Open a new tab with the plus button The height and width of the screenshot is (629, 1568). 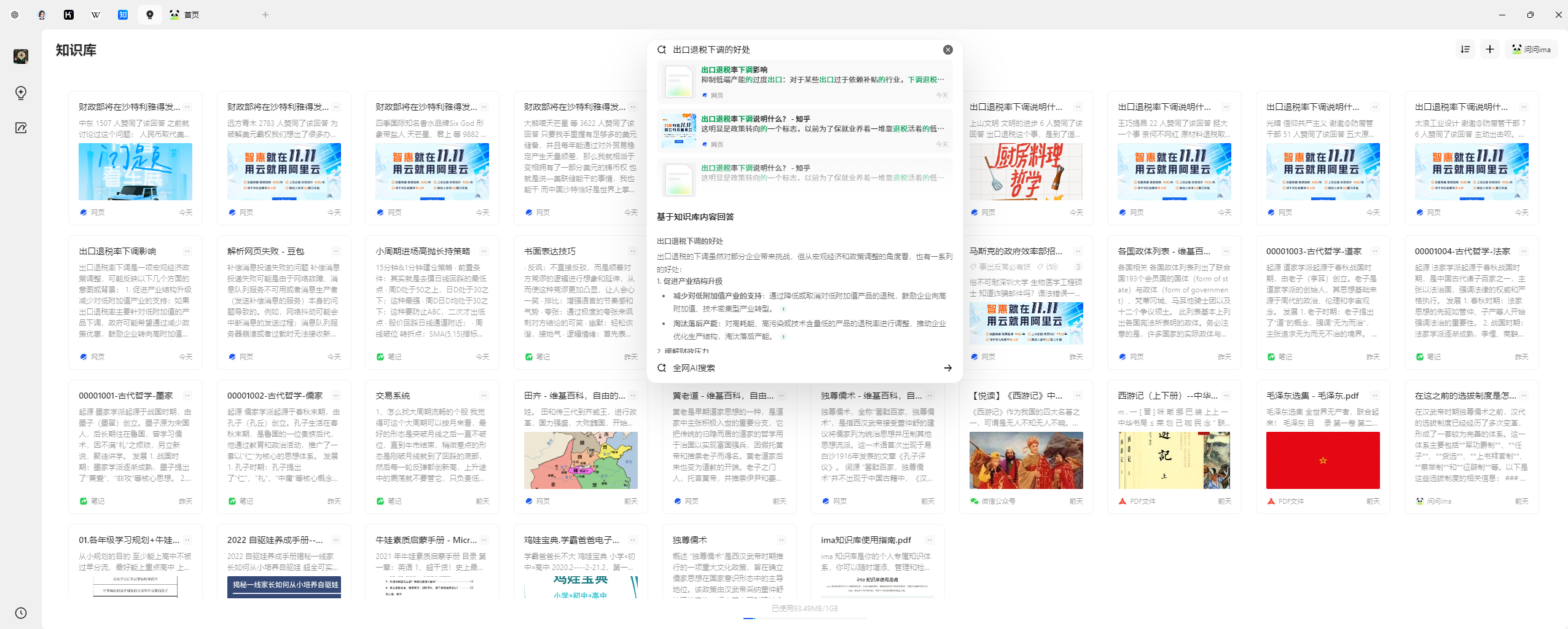point(265,15)
